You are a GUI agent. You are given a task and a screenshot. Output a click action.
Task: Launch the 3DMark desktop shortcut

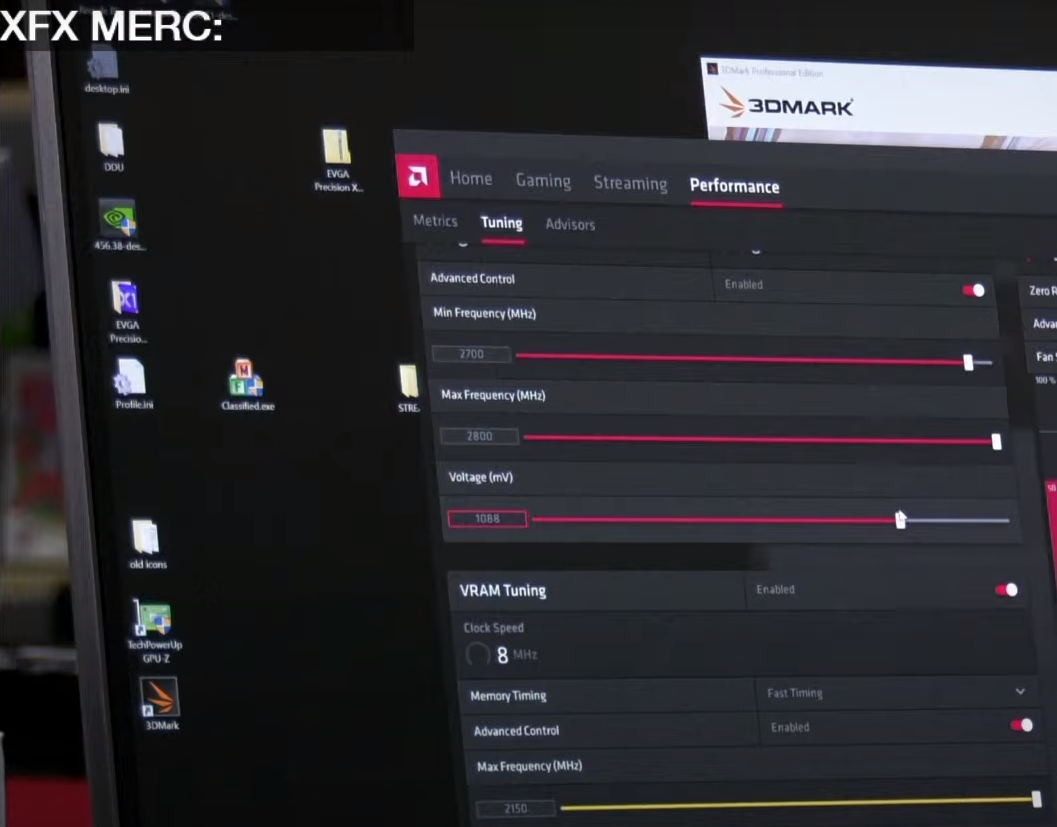[161, 703]
